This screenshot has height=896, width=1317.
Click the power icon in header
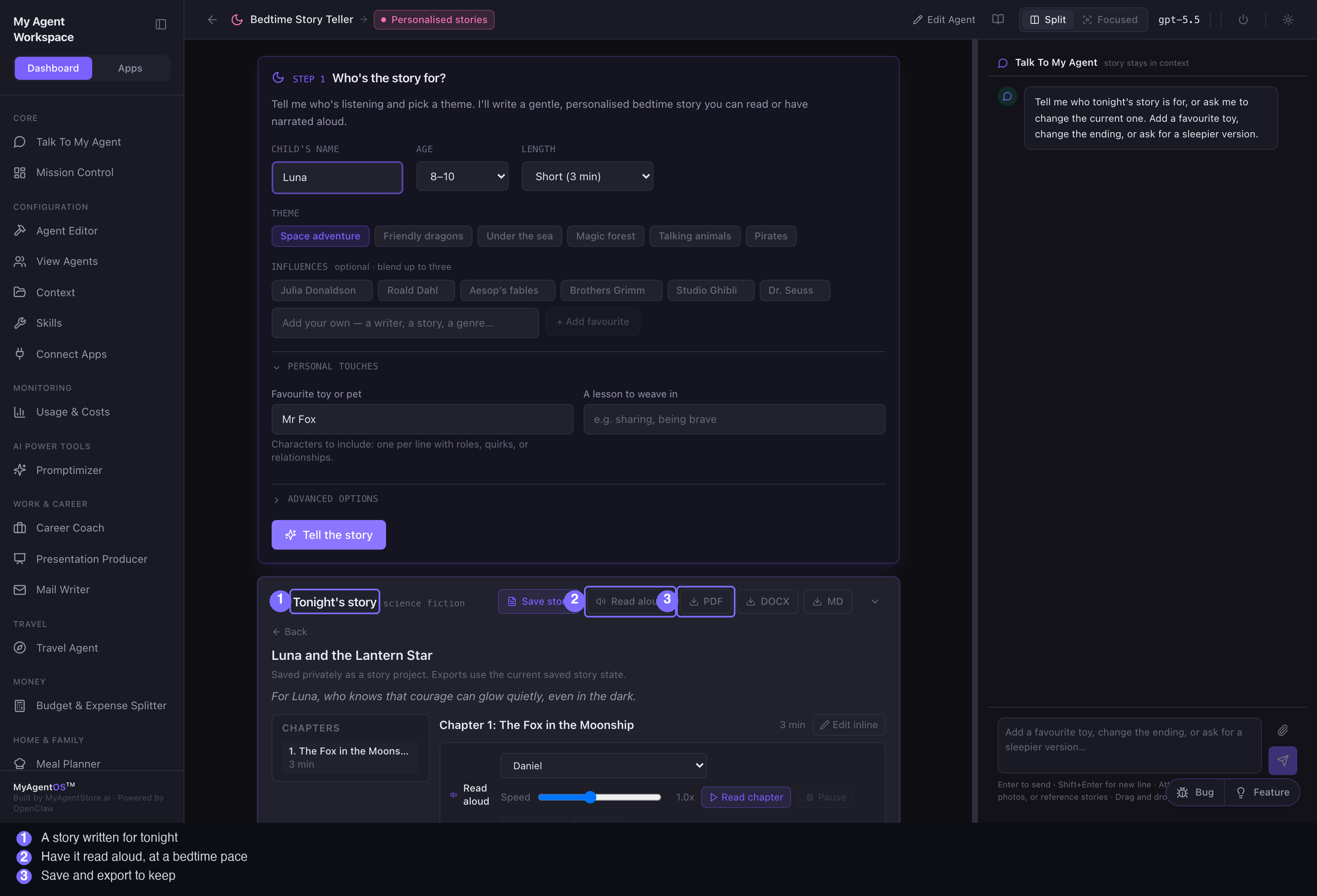pos(1243,20)
